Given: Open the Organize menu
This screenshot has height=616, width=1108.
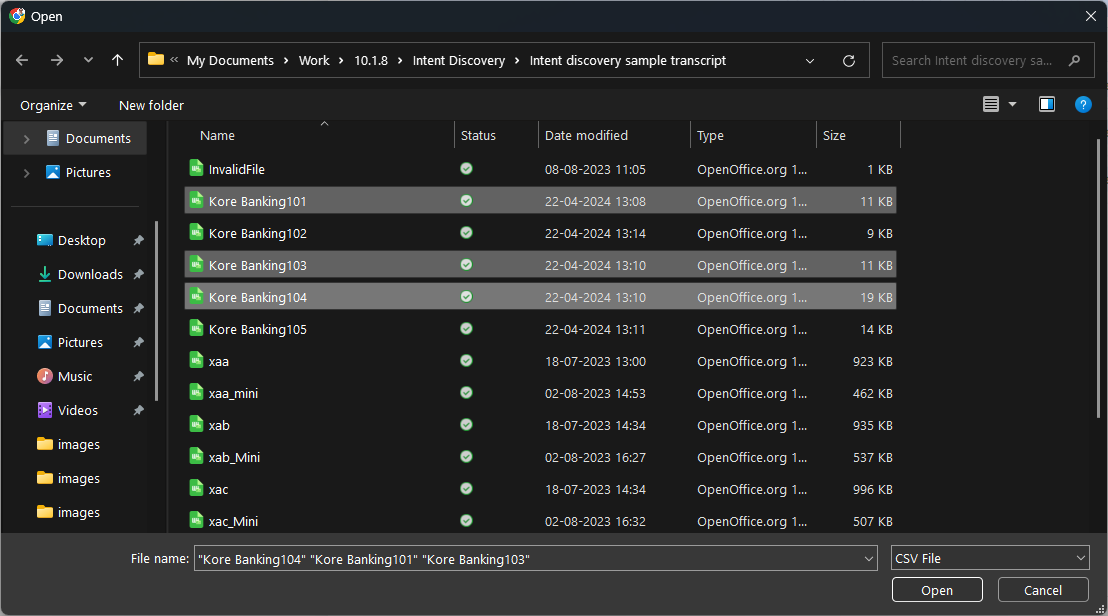Looking at the screenshot, I should [x=53, y=105].
